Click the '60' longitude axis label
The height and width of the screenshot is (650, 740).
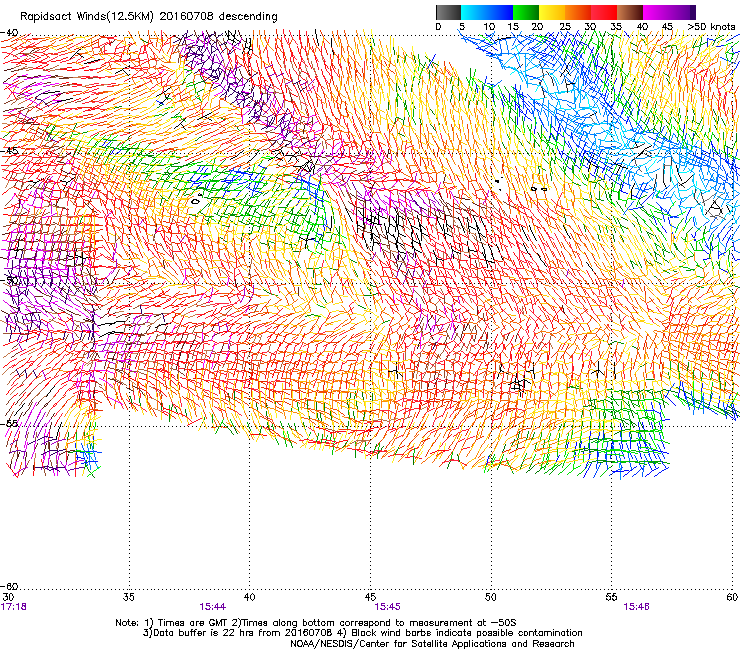732,597
